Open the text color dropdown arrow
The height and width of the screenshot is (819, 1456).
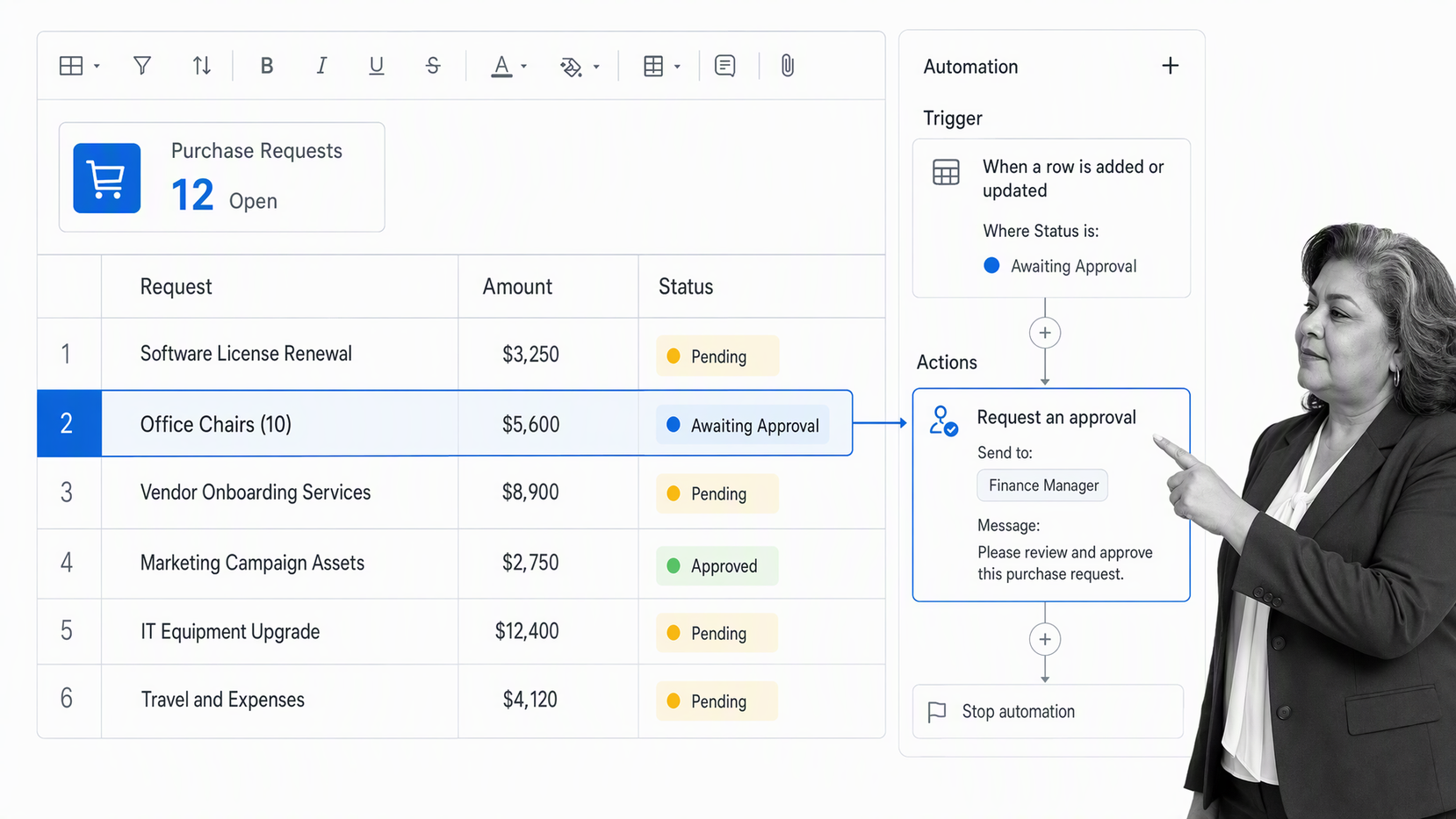pos(524,67)
